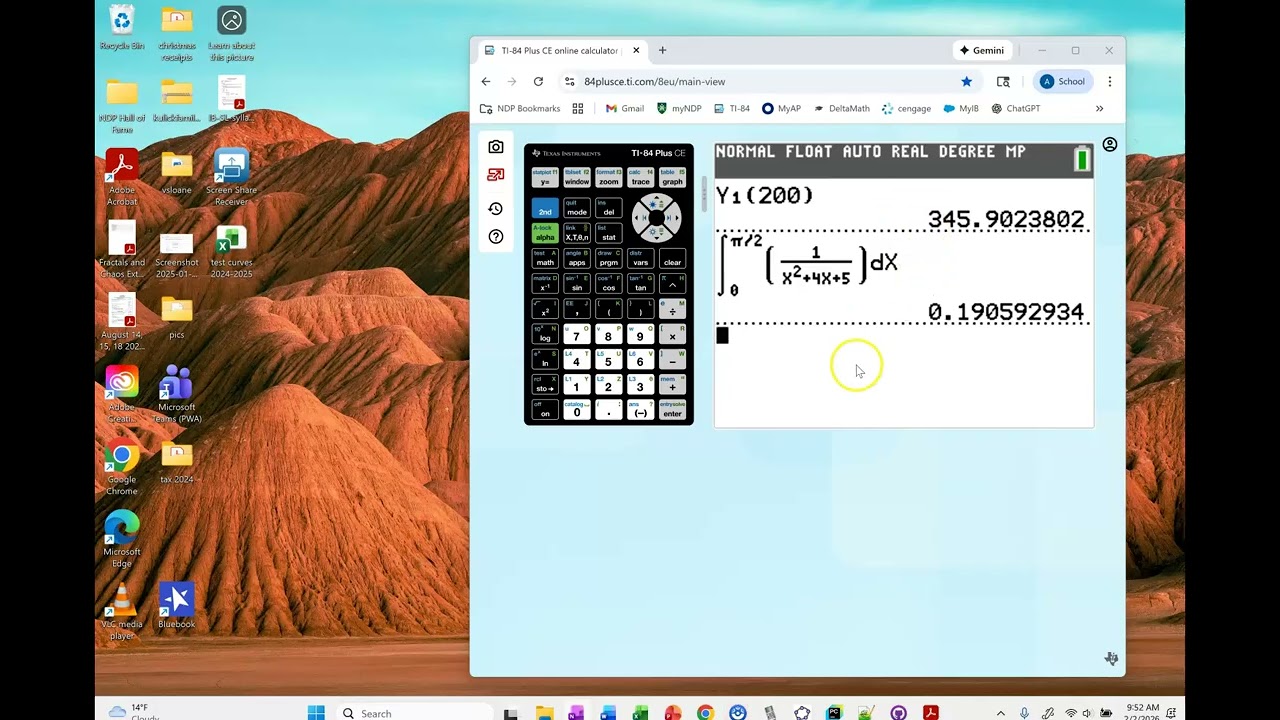The height and width of the screenshot is (720, 1280).
Task: Open the Google Lens search icon in toolbar
Action: 1003,81
